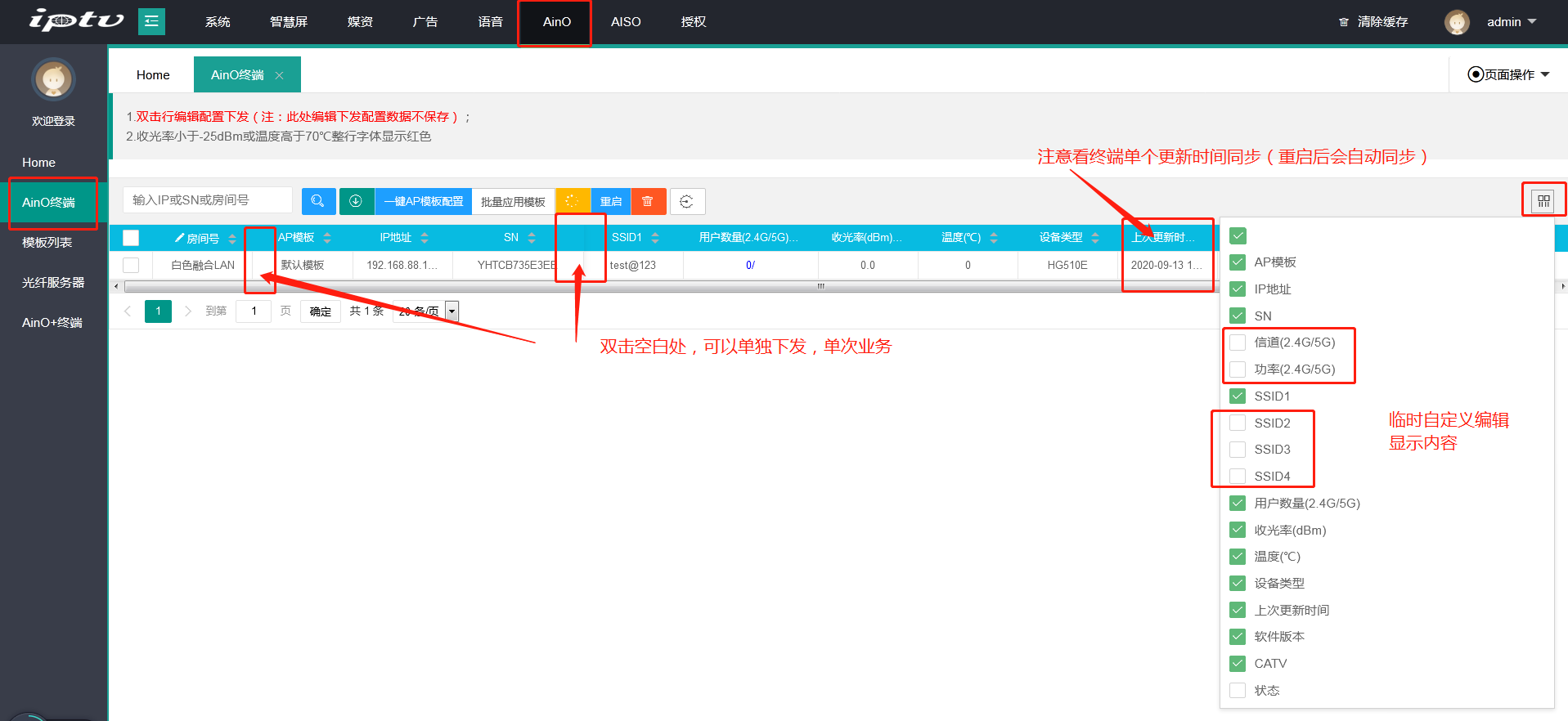Click the refresh sync icon button
The image size is (1568, 721).
687,202
